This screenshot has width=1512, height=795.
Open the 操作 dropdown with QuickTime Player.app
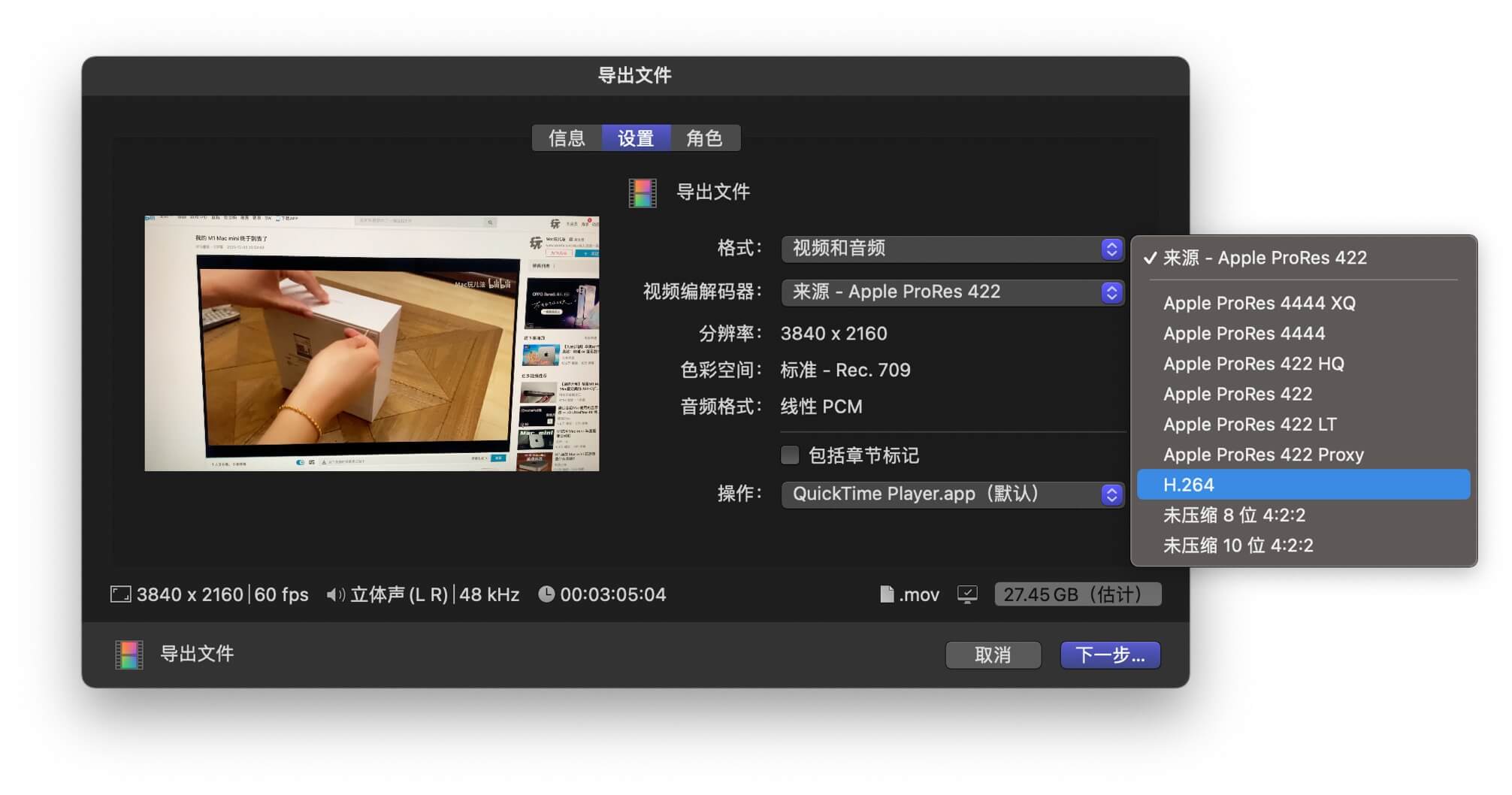[953, 494]
